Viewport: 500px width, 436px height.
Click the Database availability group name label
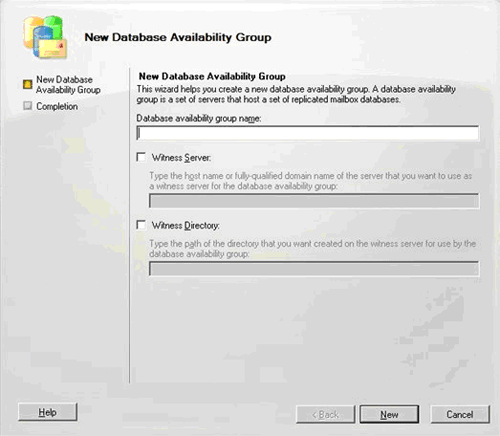(x=199, y=118)
